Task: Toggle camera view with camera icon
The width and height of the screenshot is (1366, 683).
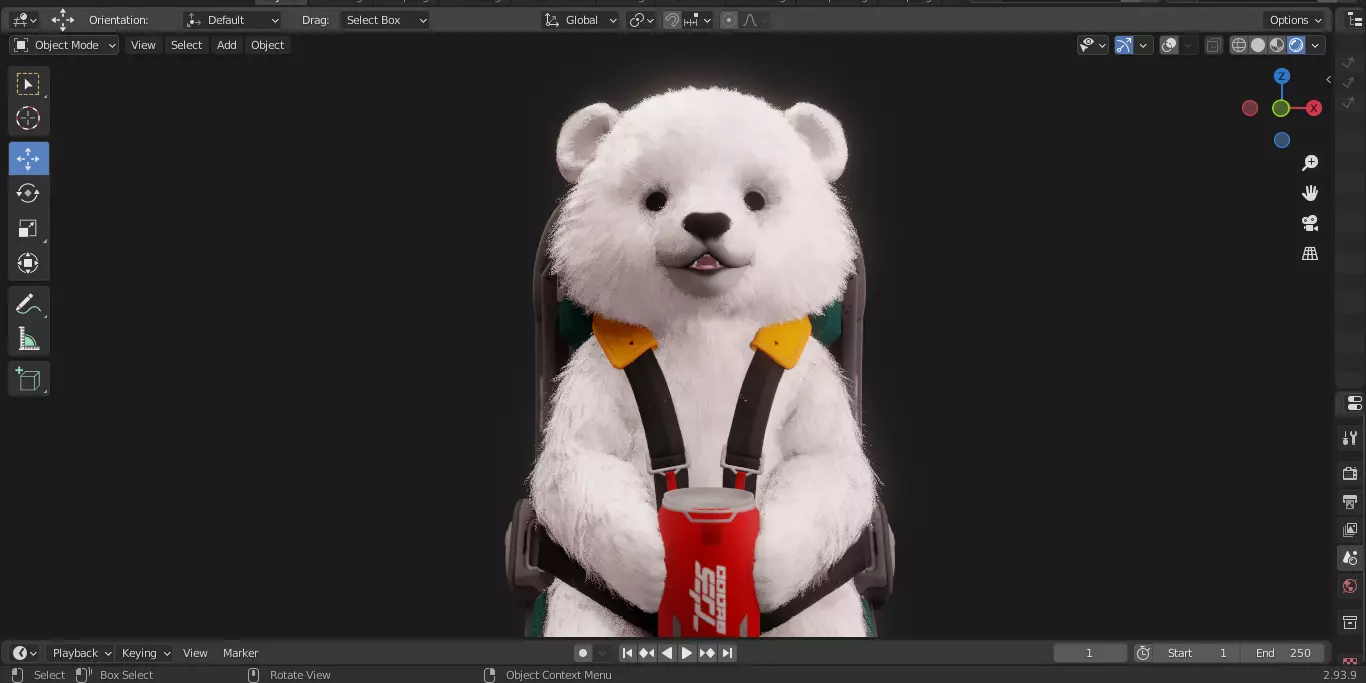Action: coord(1310,223)
